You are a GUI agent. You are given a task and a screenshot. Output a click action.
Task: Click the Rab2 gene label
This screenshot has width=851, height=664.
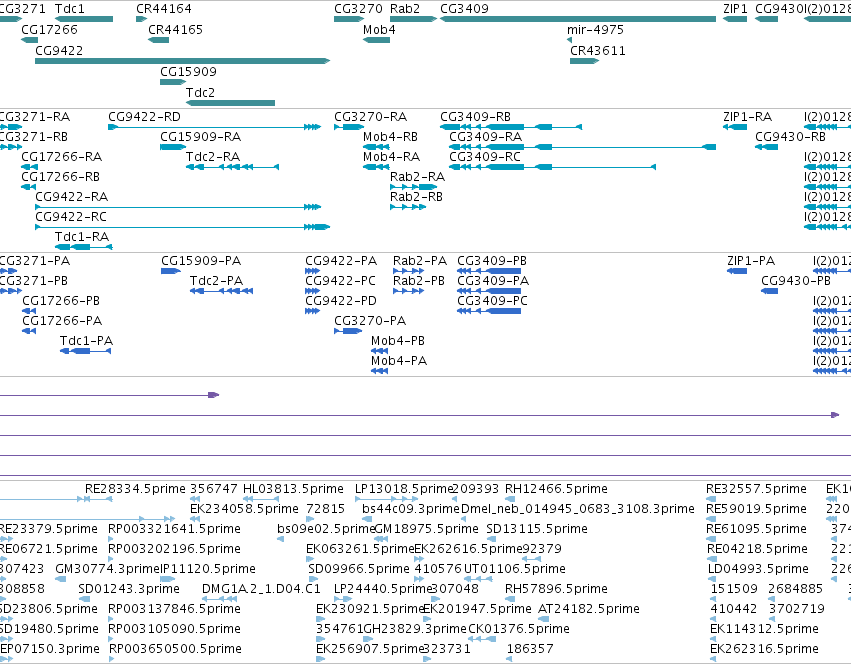(x=405, y=9)
